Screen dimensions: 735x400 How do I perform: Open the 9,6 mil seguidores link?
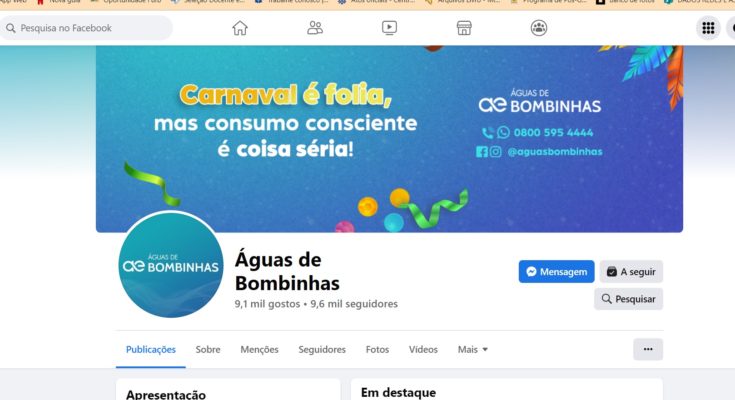[354, 304]
